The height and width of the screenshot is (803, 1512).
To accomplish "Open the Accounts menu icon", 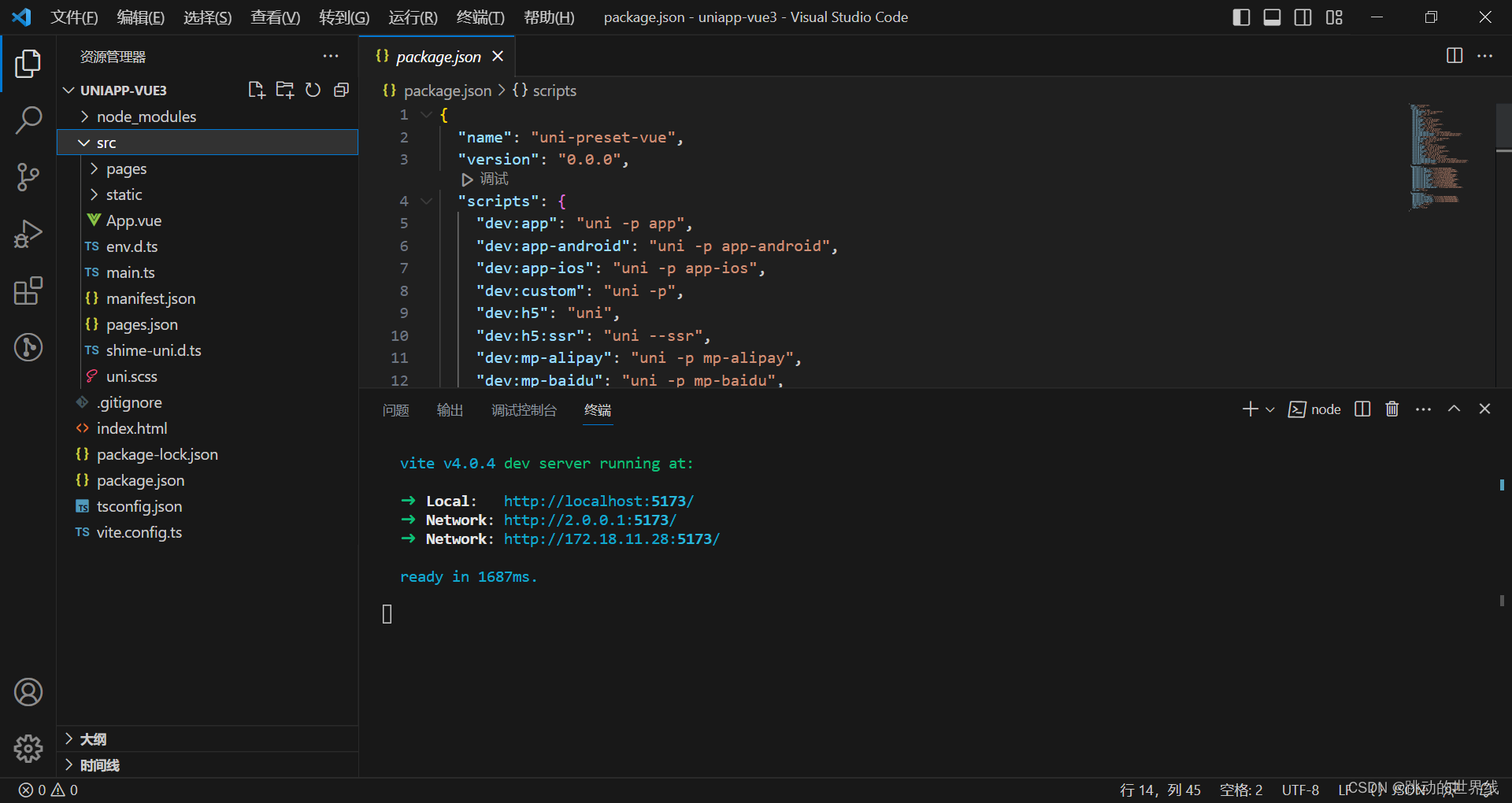I will point(28,692).
